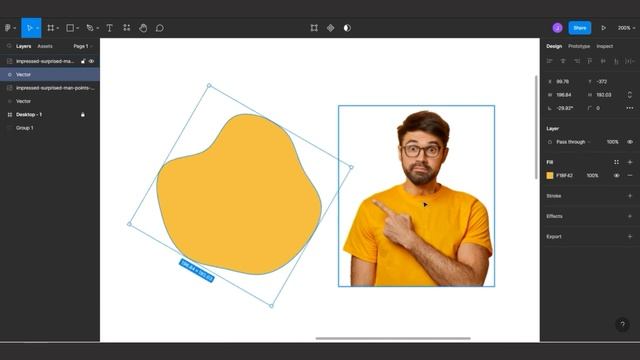Click the blue Share button
Screen dimensions: 640x360
[580, 28]
